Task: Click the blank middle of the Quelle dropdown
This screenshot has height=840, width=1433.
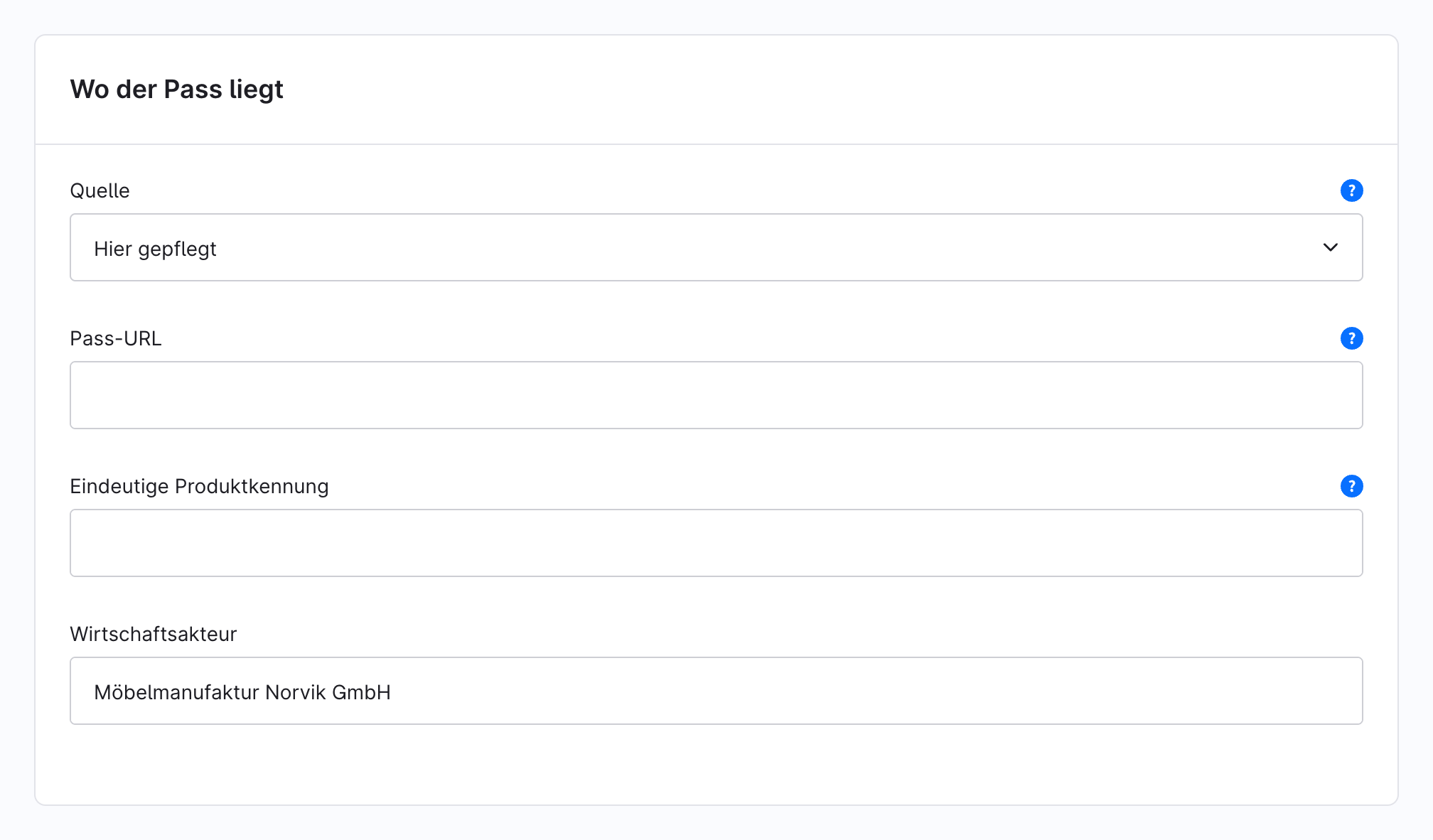Action: tap(768, 247)
